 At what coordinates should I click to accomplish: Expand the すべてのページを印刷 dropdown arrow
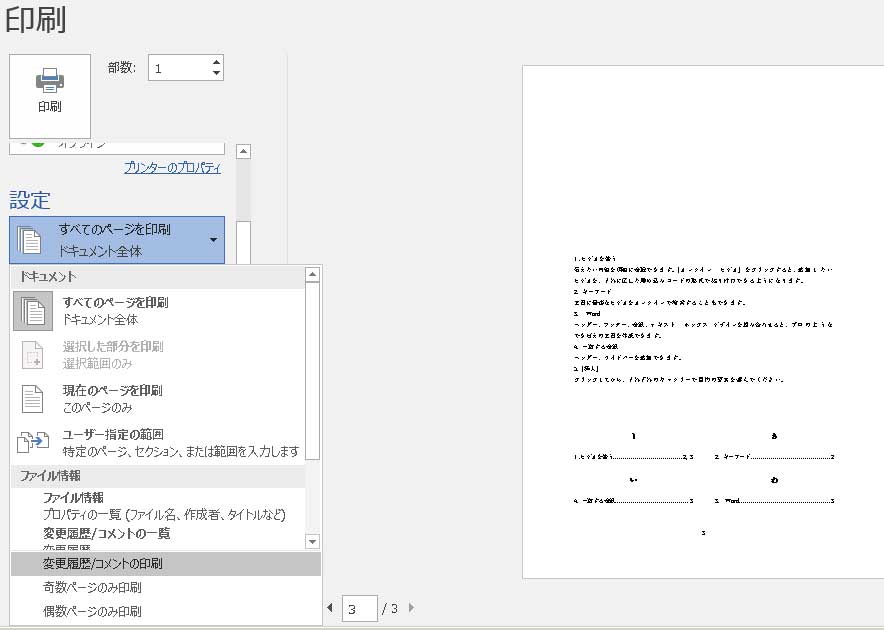[212, 240]
